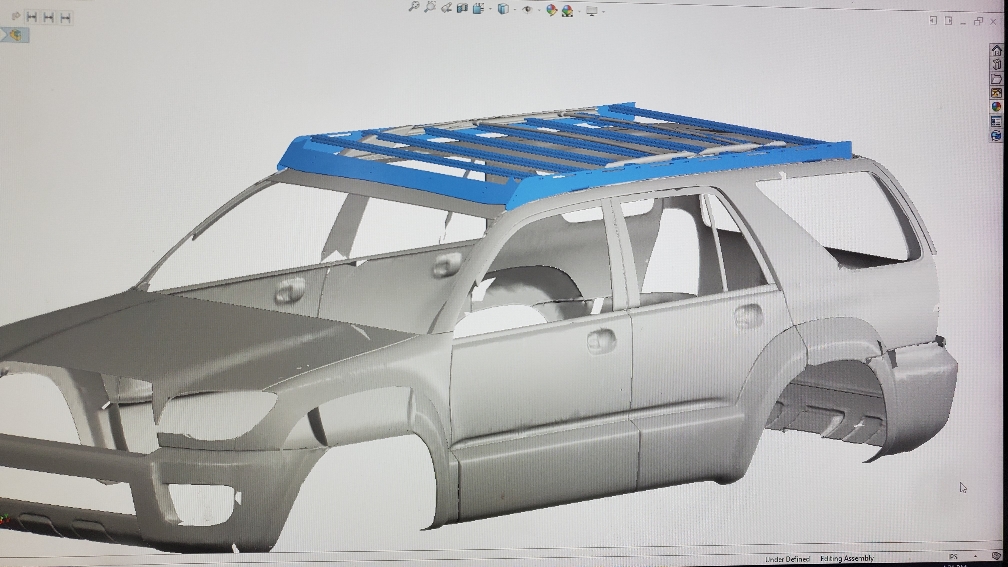Open Custom Properties tab in task pane
Image resolution: width=1008 pixels, height=567 pixels.
[996, 121]
